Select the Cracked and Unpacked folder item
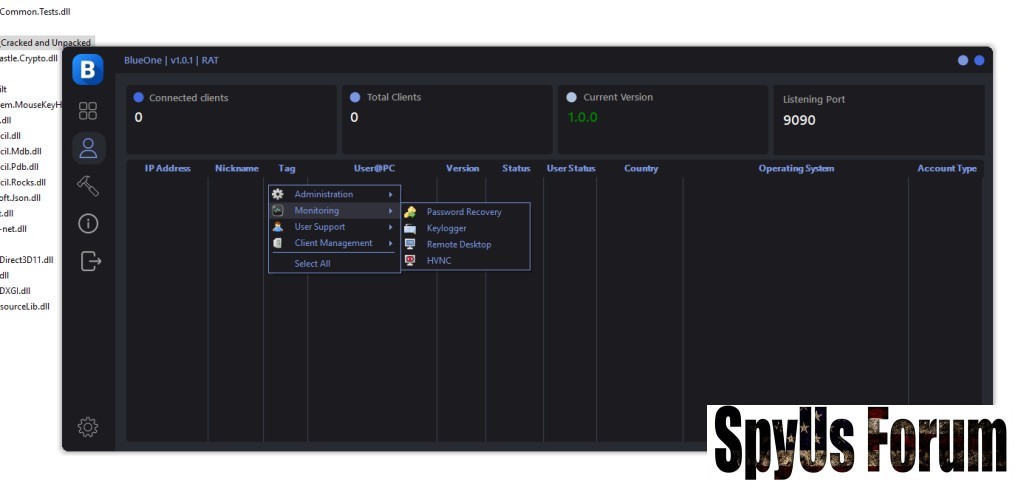 (46, 43)
